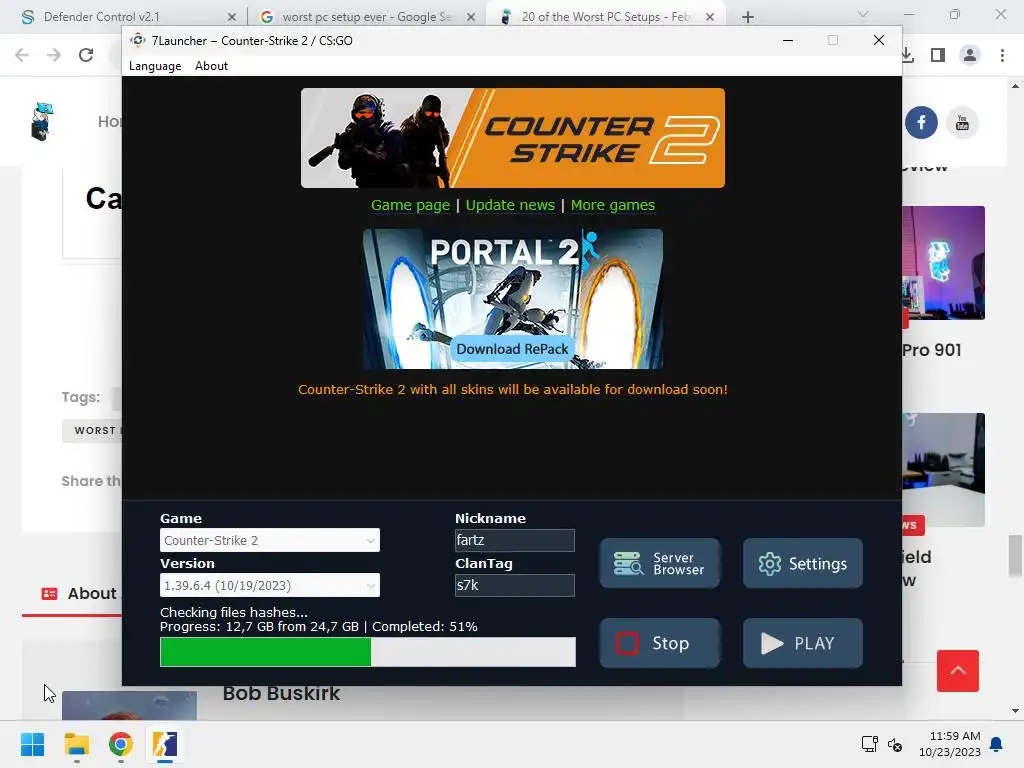
Task: Toggle Chrome side panel icon
Action: (938, 55)
